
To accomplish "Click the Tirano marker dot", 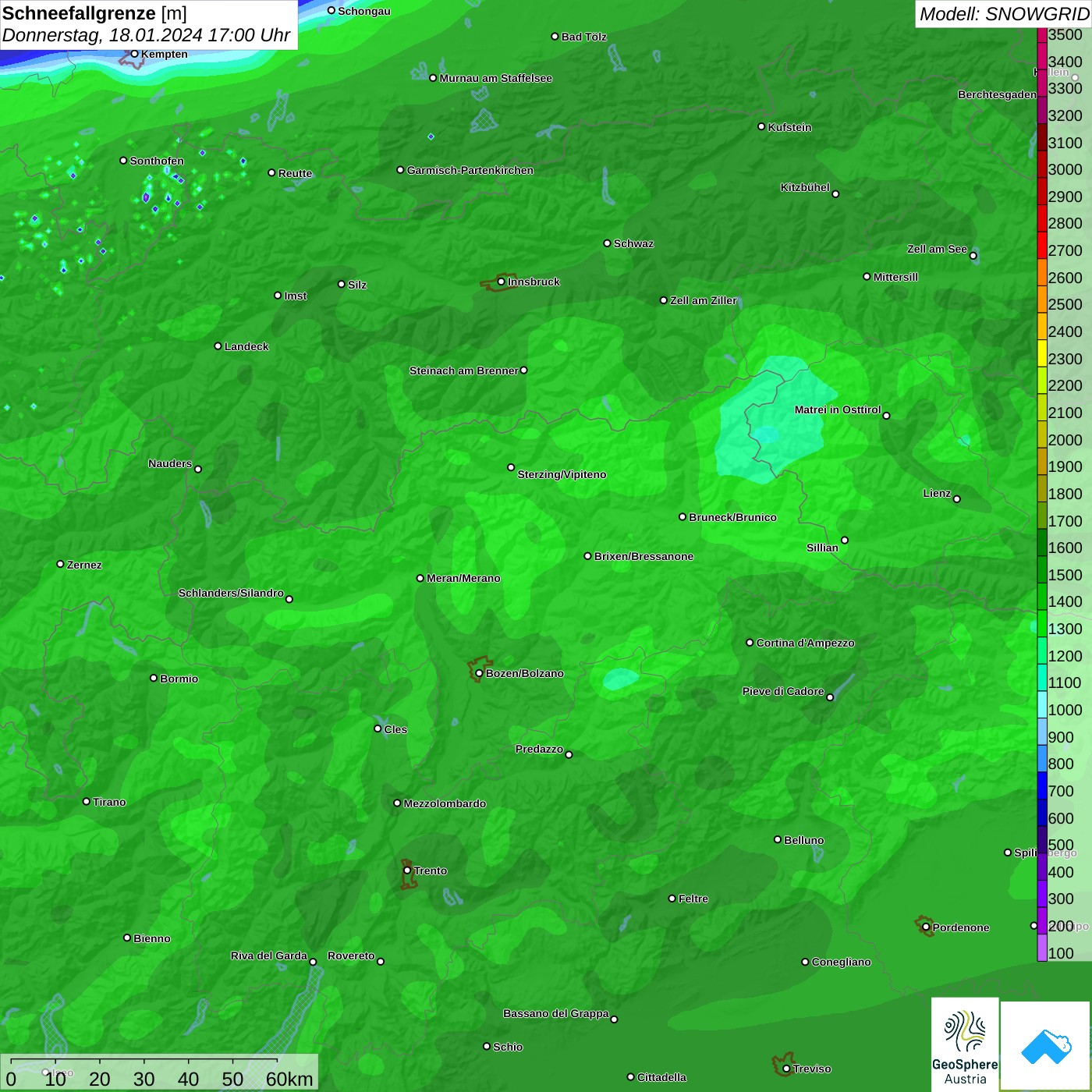I will 87,801.
